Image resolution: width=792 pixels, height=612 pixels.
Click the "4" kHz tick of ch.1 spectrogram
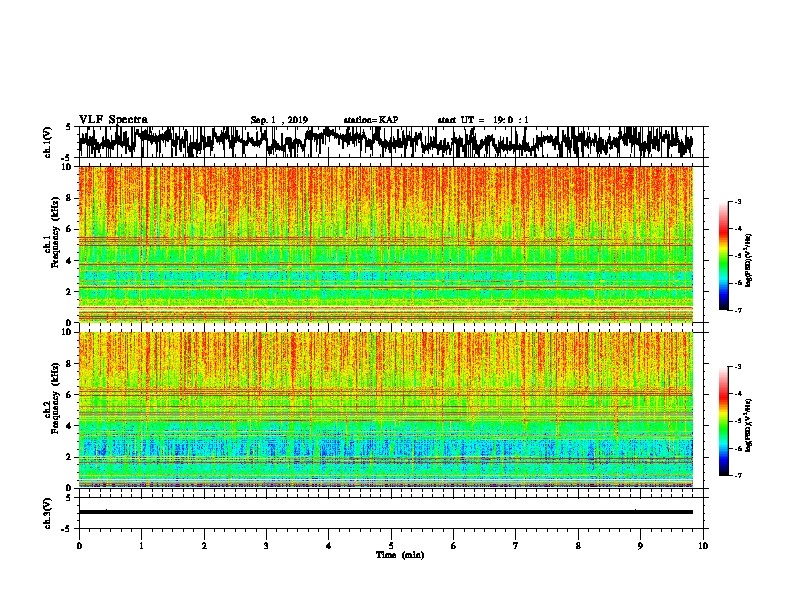(x=69, y=261)
